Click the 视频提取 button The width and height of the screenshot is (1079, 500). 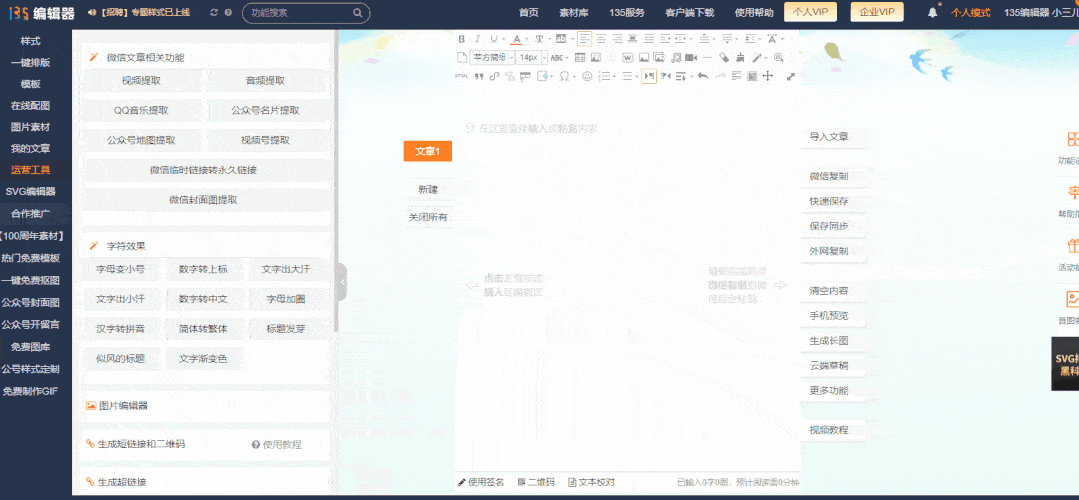pos(141,81)
